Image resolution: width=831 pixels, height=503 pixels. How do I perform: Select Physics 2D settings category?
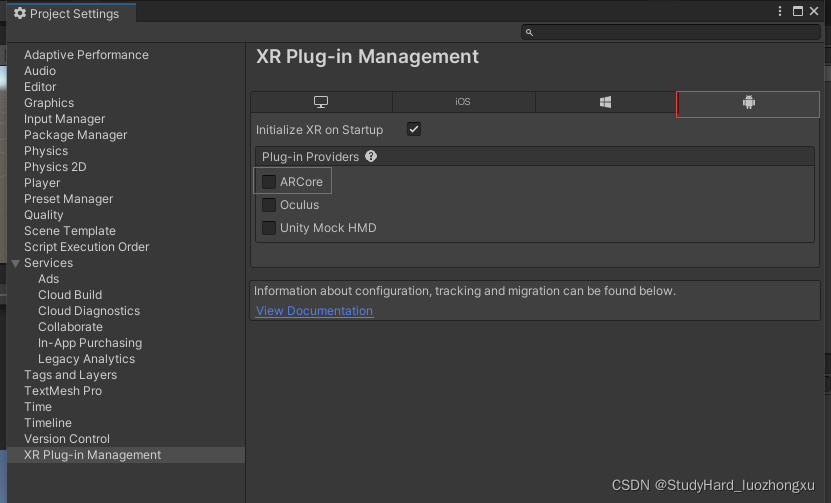coord(55,167)
